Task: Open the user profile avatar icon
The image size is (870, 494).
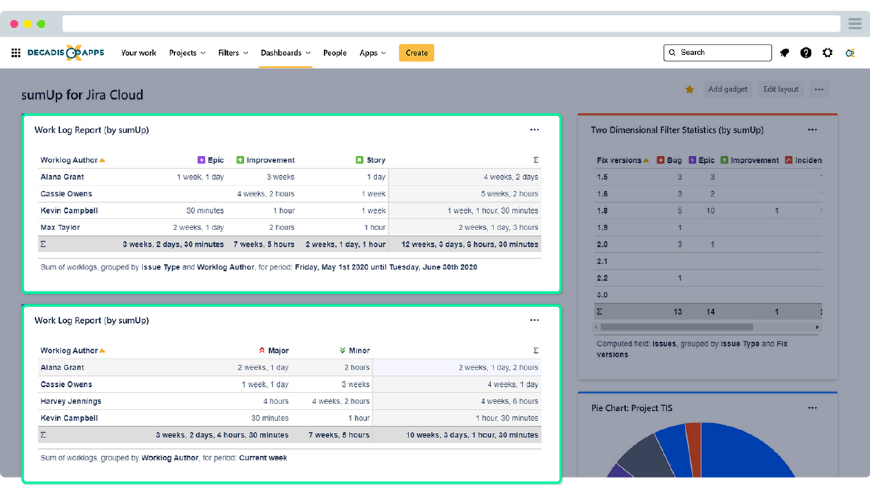Action: tap(849, 53)
